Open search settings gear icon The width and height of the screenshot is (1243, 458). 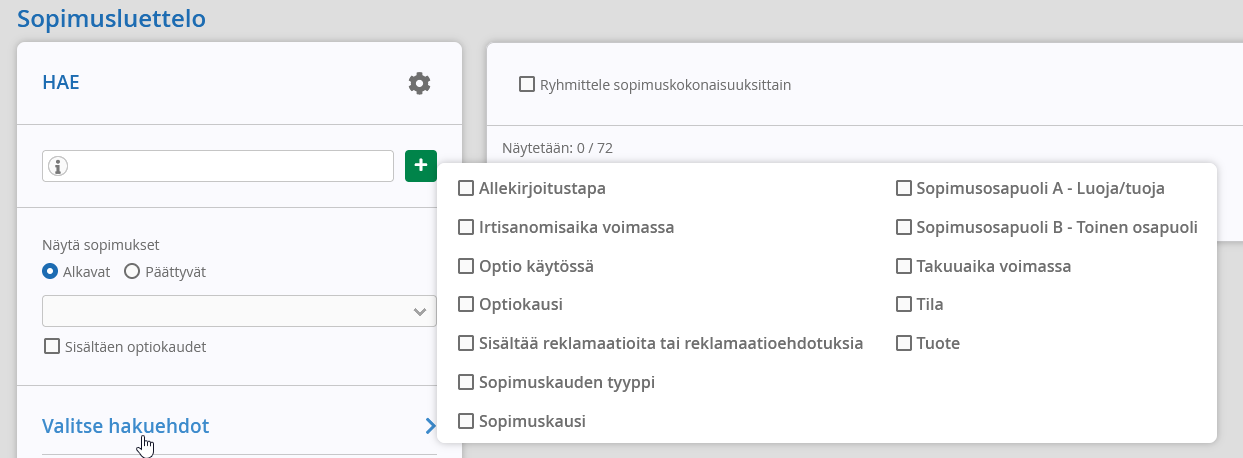(419, 83)
